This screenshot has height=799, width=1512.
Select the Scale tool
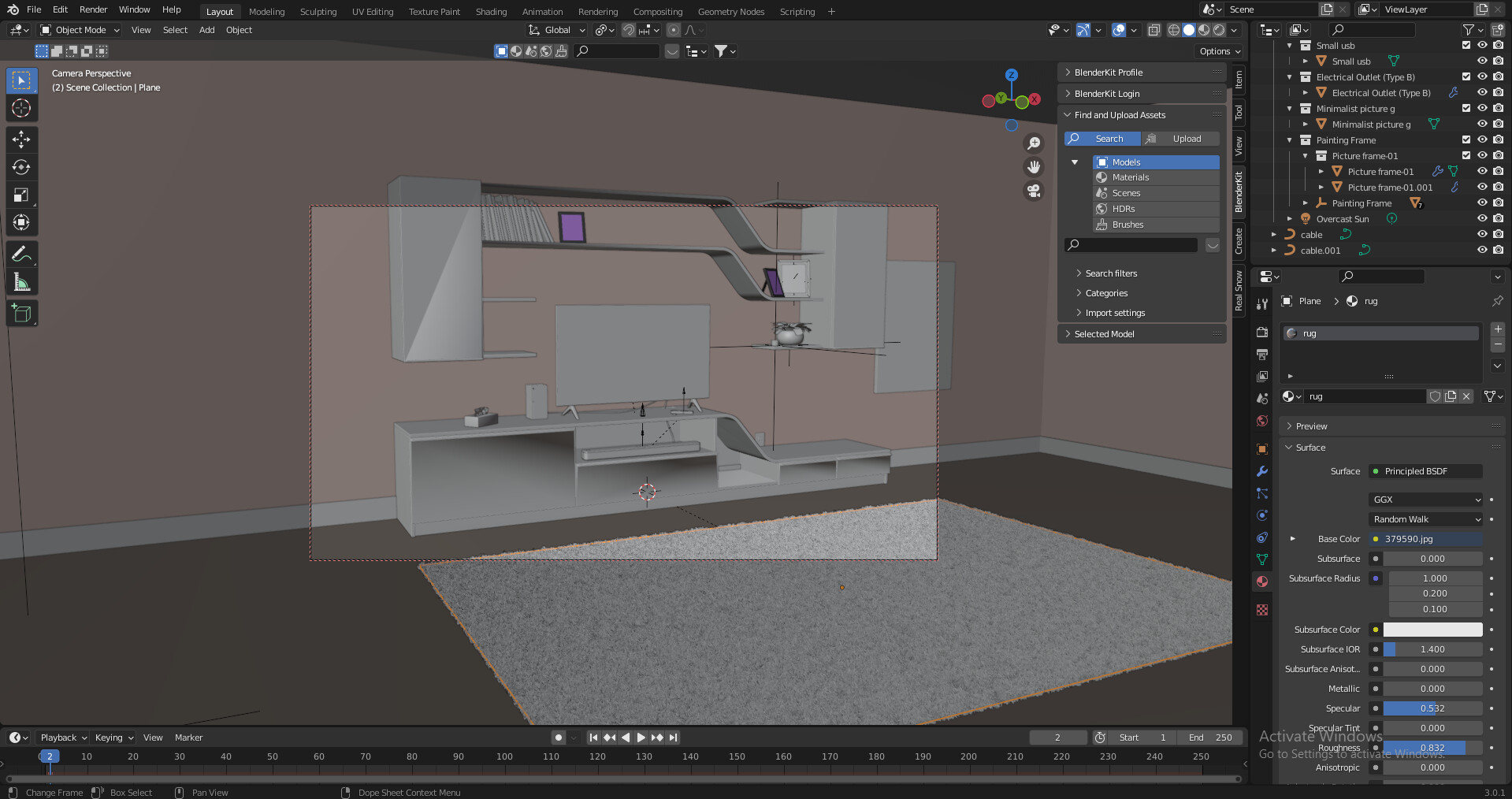21,195
